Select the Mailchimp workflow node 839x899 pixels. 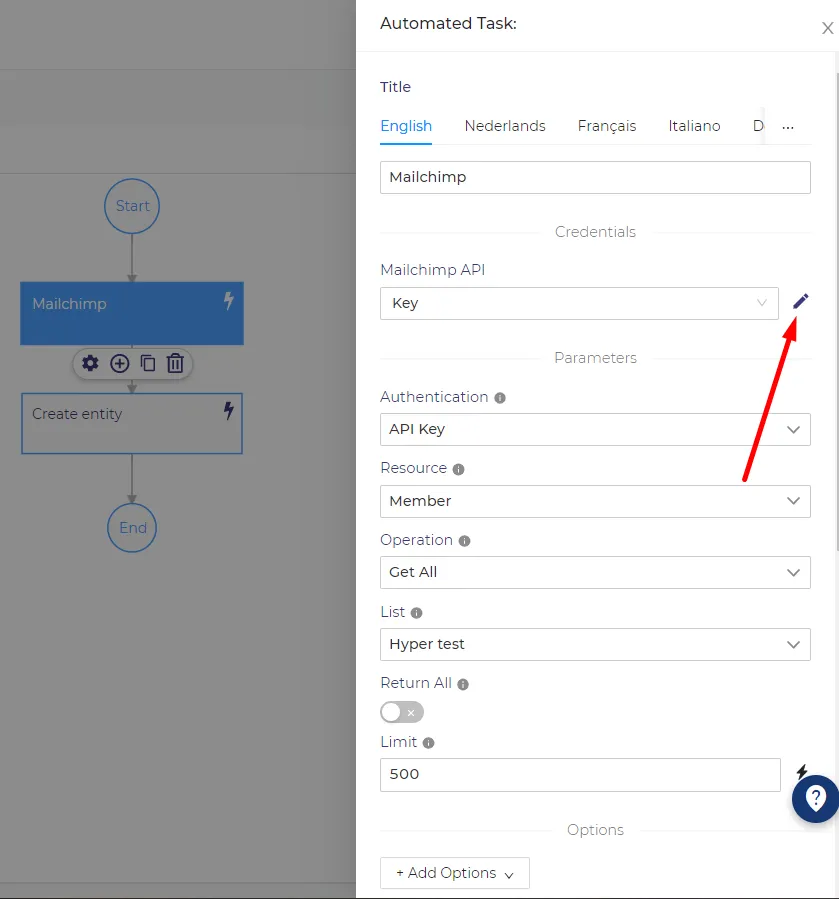point(132,313)
